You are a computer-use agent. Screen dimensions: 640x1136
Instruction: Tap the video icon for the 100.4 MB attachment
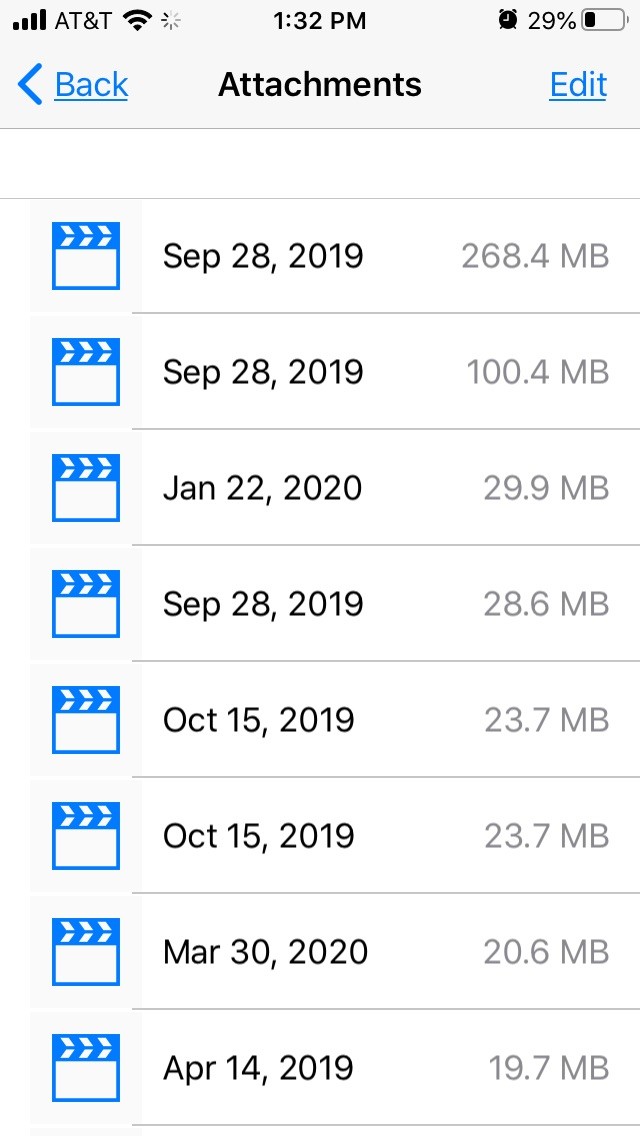pos(85,371)
